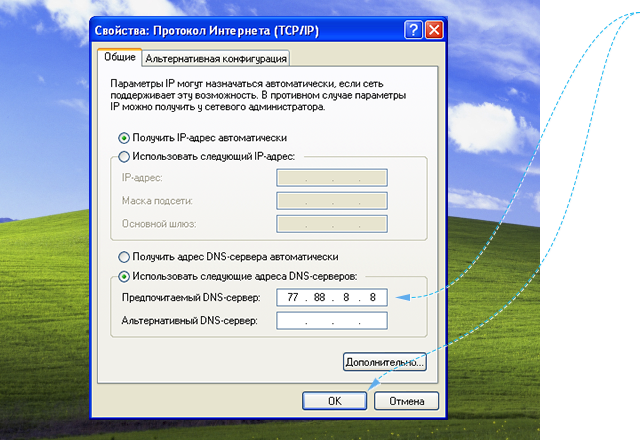Open the Дополнительно advanced settings
The image size is (640, 440).
[384, 362]
